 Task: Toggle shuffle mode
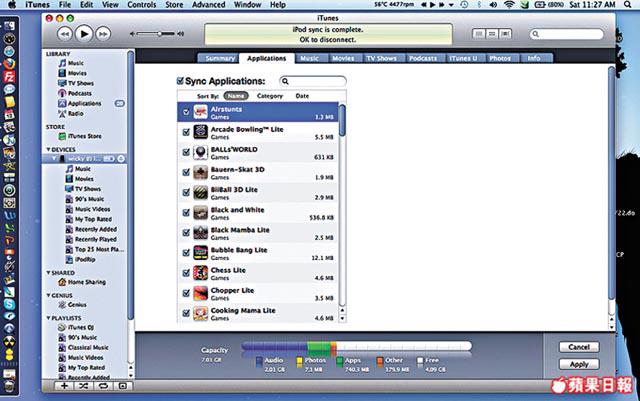coord(84,385)
